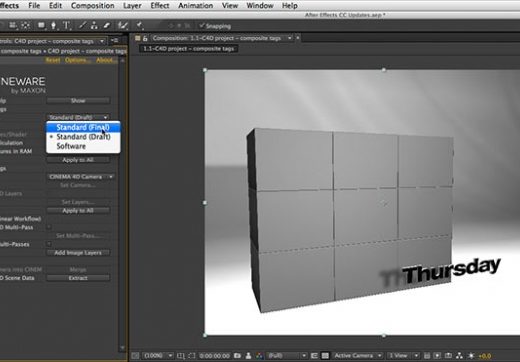Click the composition panel lock icon
520x362 pixels.
pos(145,38)
